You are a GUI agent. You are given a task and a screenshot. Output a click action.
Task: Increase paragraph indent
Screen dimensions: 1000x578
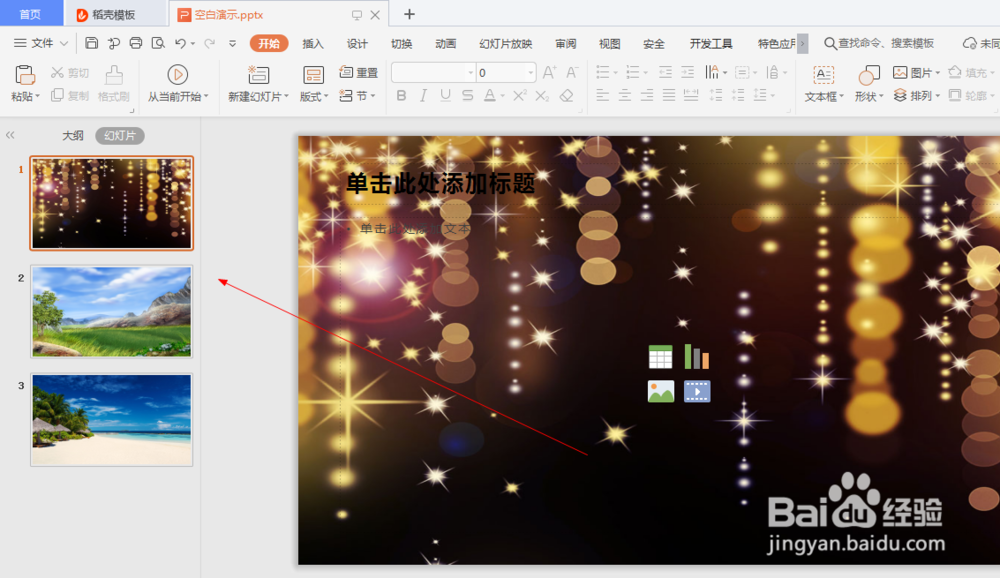point(688,72)
